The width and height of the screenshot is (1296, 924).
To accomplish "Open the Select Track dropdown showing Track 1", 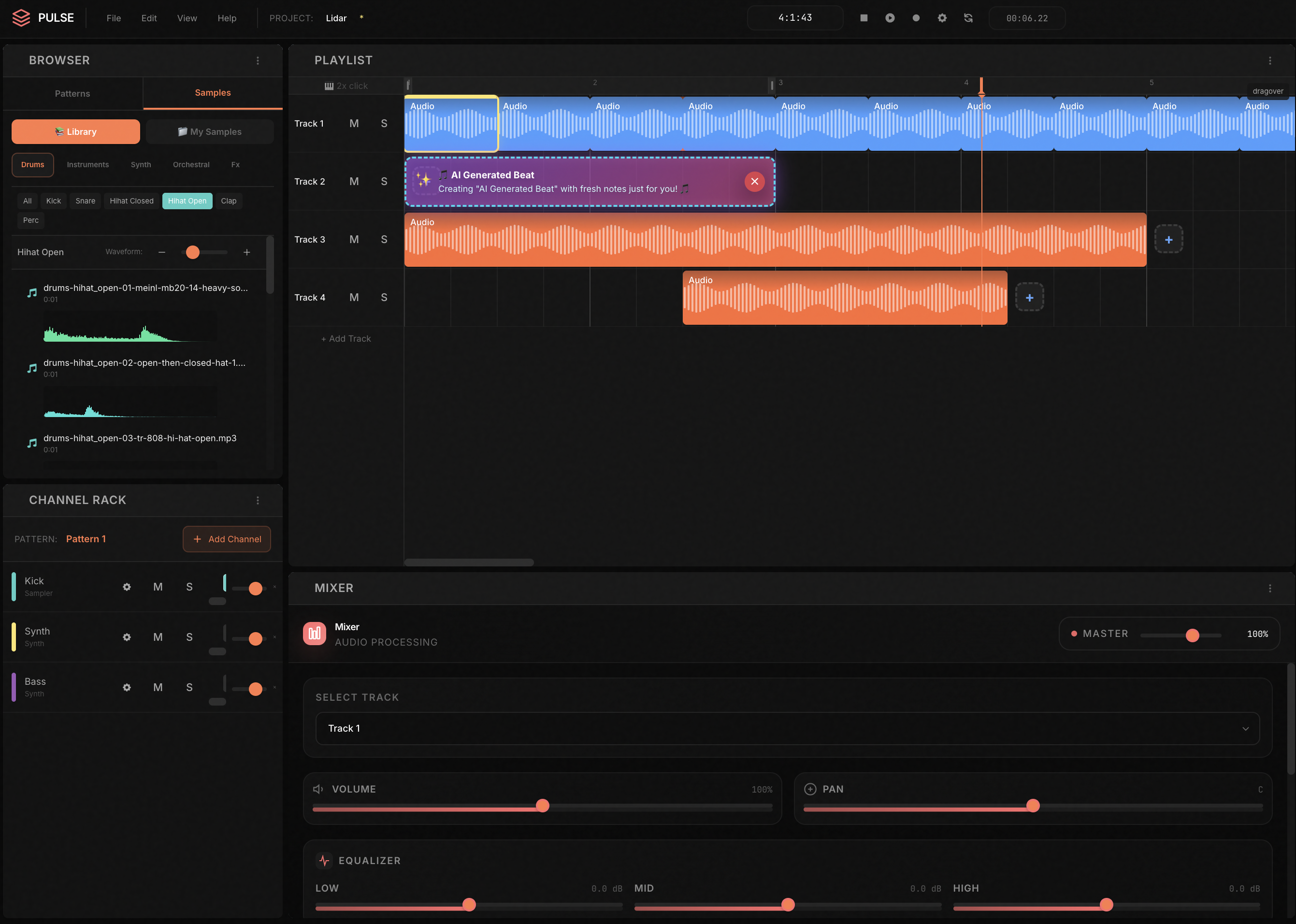I will tap(787, 728).
